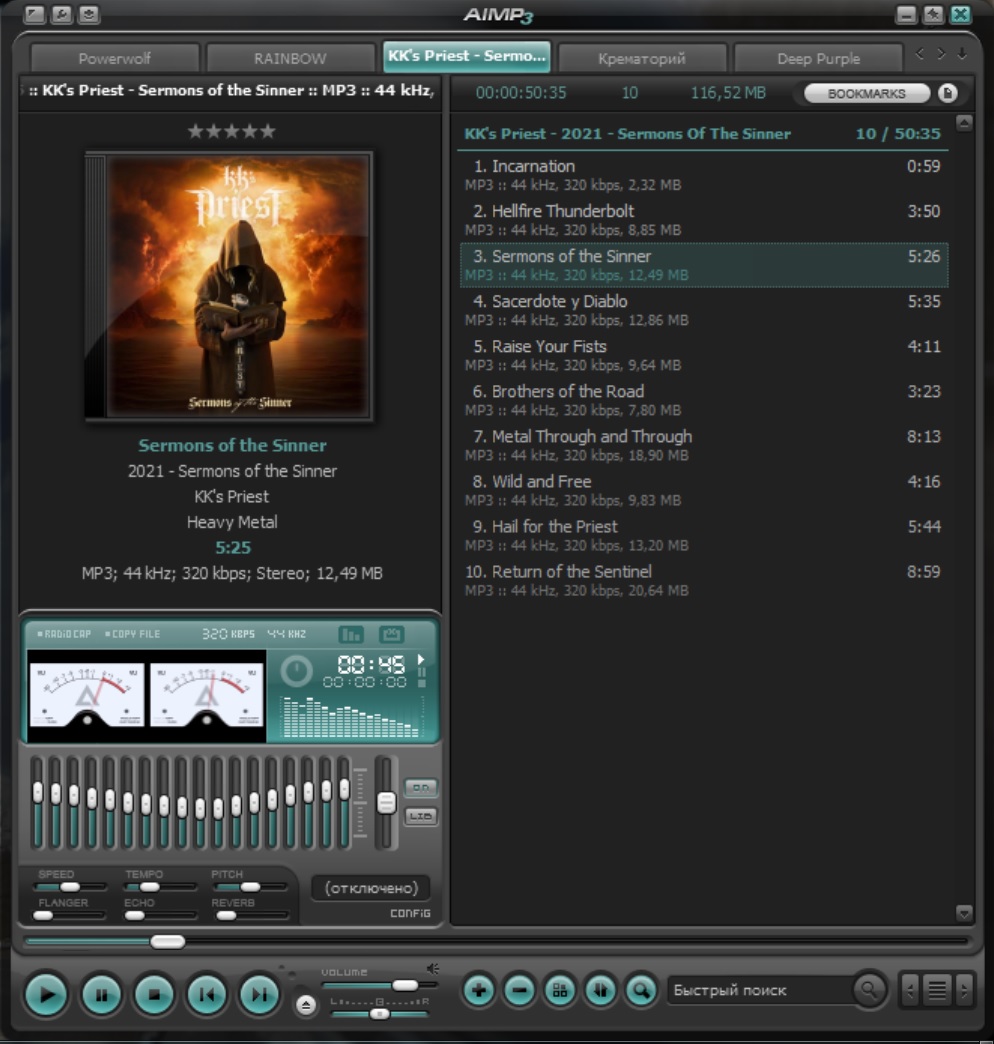Select track 9. Hail for the Priest

click(704, 535)
